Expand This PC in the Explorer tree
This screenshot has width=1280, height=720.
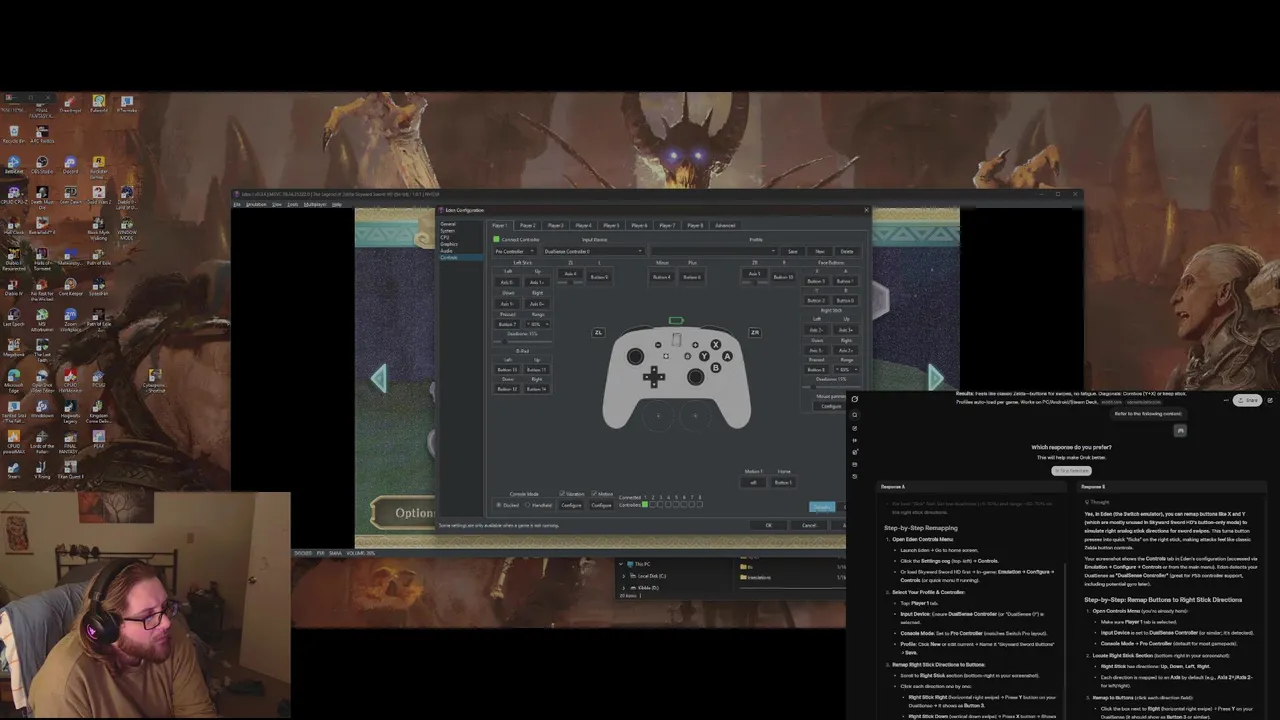pyautogui.click(x=623, y=564)
